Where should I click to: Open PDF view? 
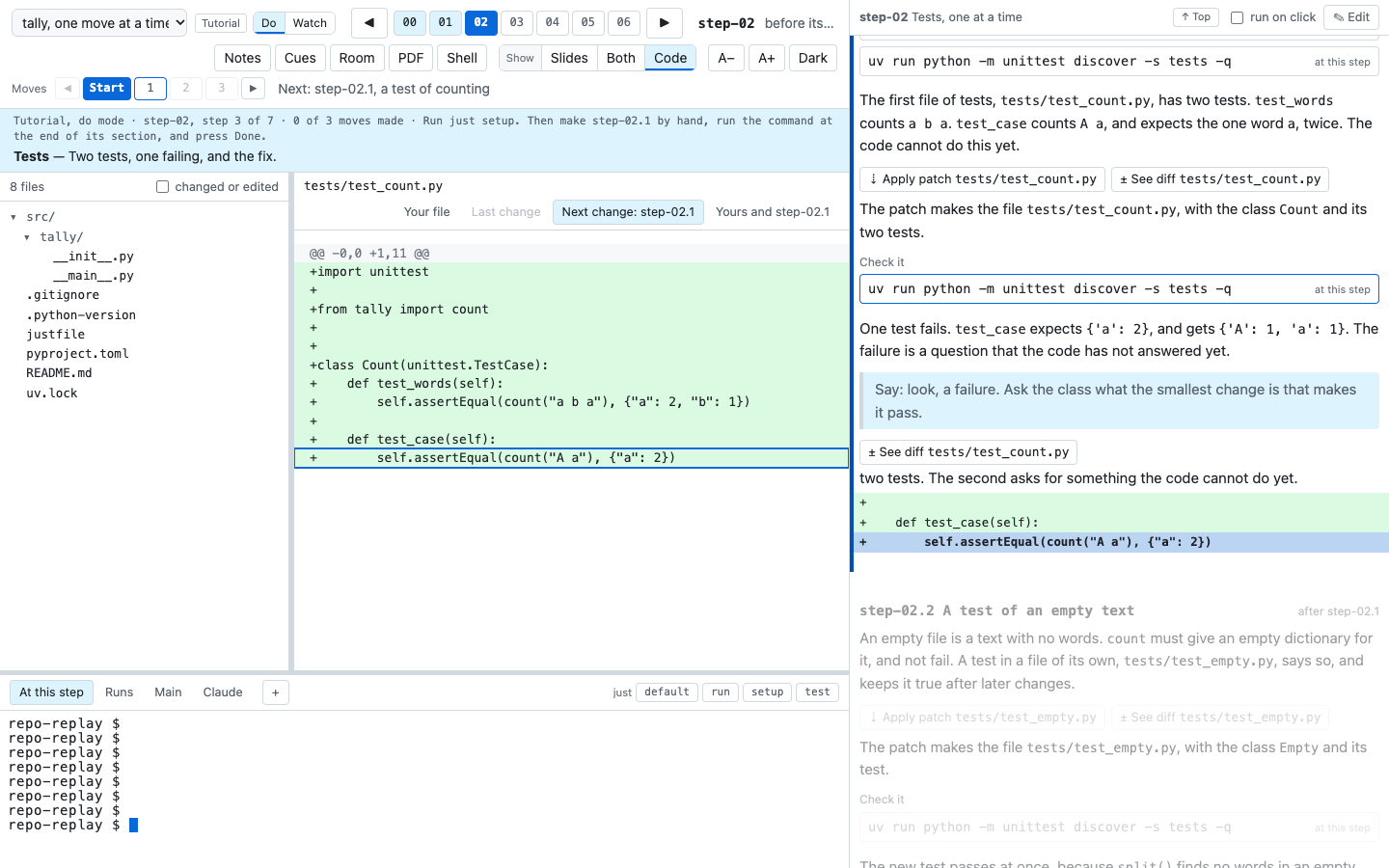click(x=411, y=58)
